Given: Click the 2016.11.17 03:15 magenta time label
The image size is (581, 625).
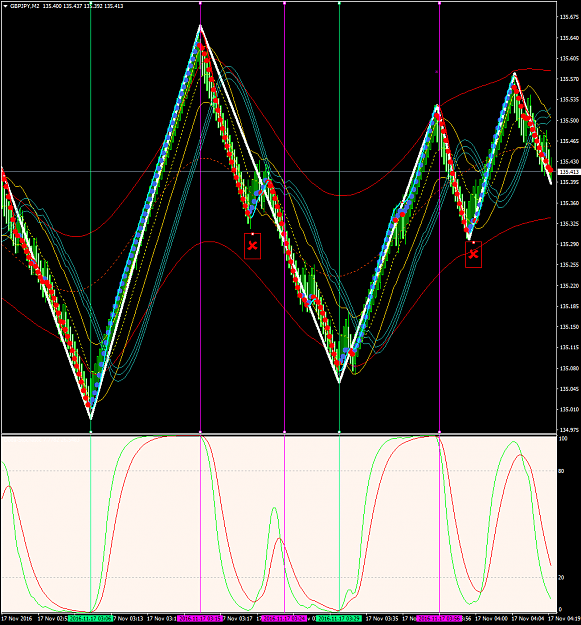Looking at the screenshot, I should click(x=200, y=619).
